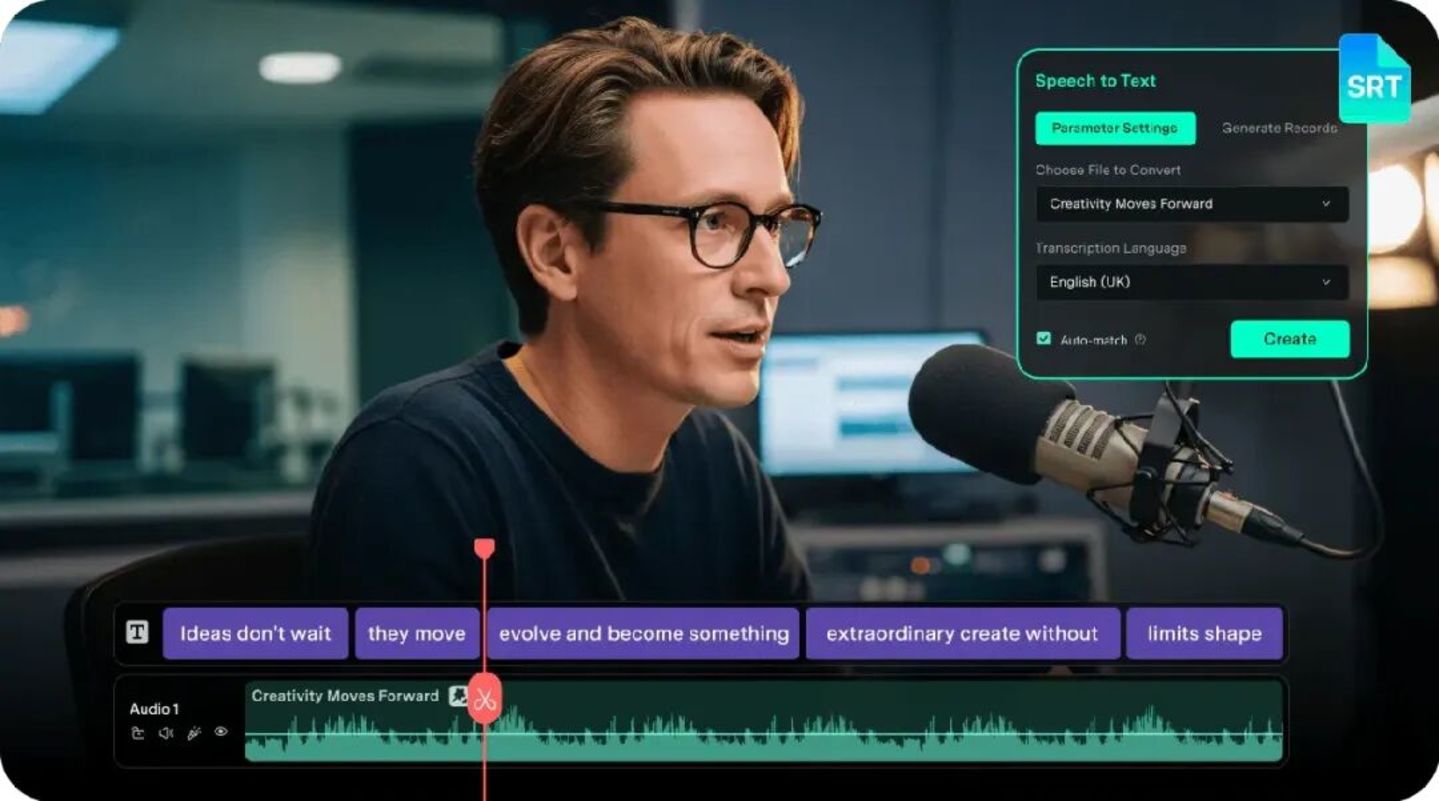1439x801 pixels.
Task: Select 'extraordinary create without' subtitle clip
Action: click(x=963, y=634)
